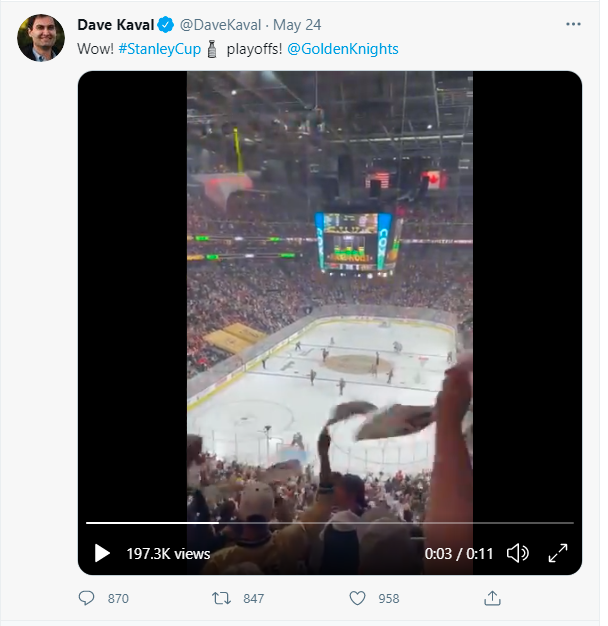The width and height of the screenshot is (608, 626).
Task: Click the 870 replies count
Action: point(118,598)
